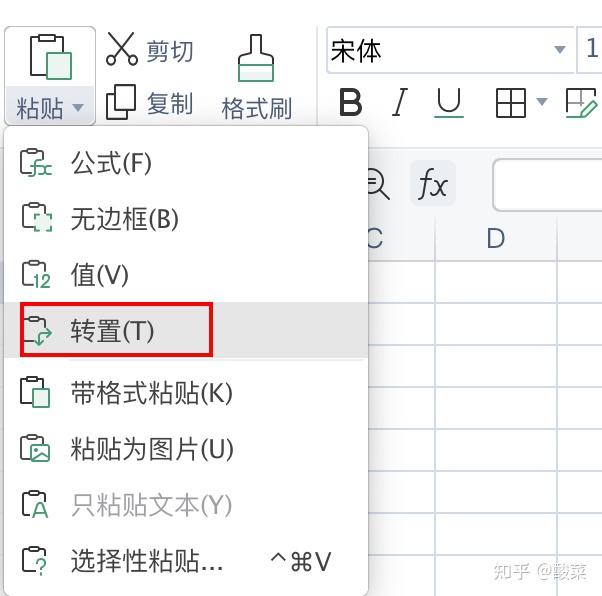This screenshot has height=596, width=602.
Task: Expand the 粘贴 dropdown arrow
Action: pyautogui.click(x=78, y=108)
